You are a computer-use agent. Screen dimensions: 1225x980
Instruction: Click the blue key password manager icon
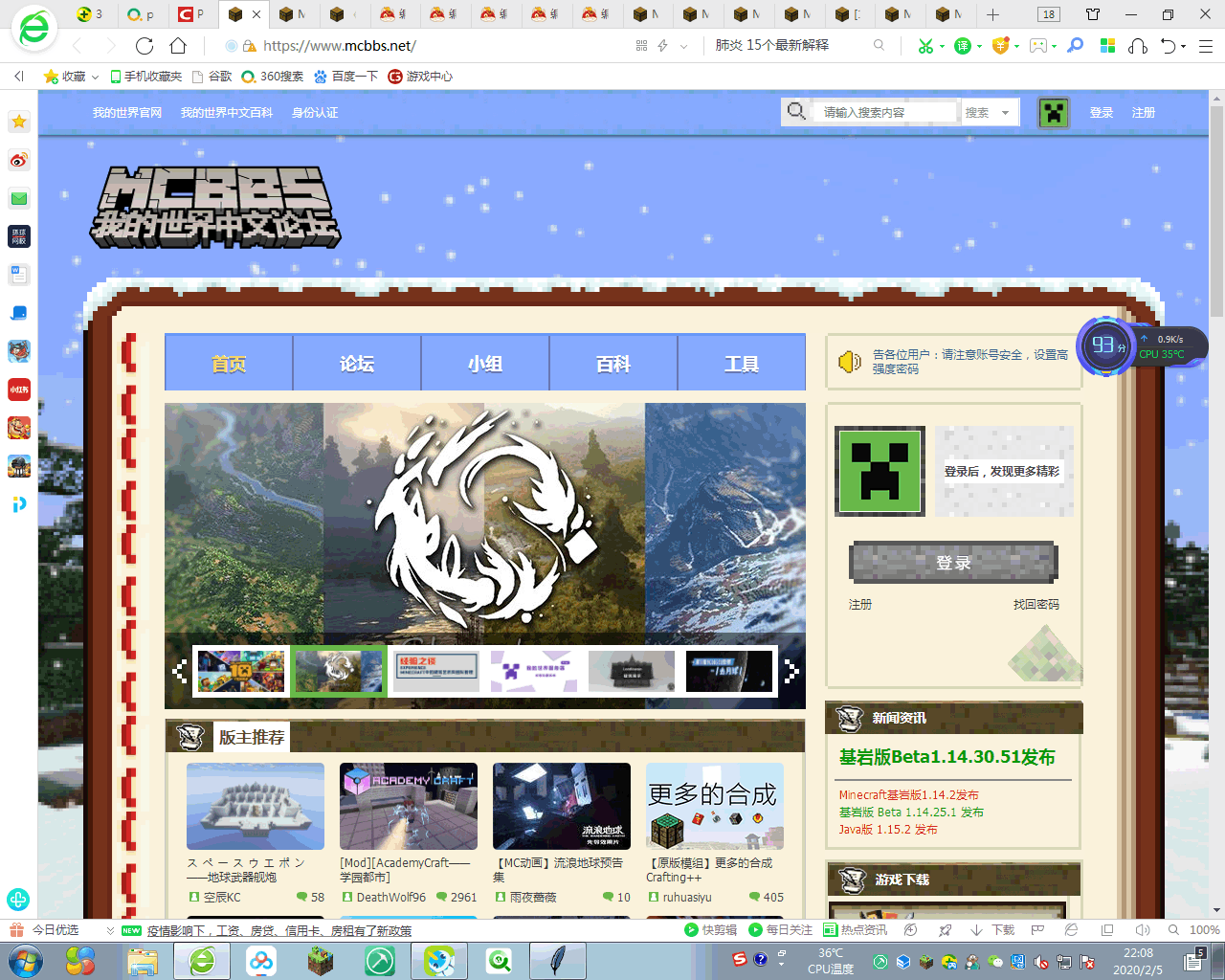pos(1076,46)
